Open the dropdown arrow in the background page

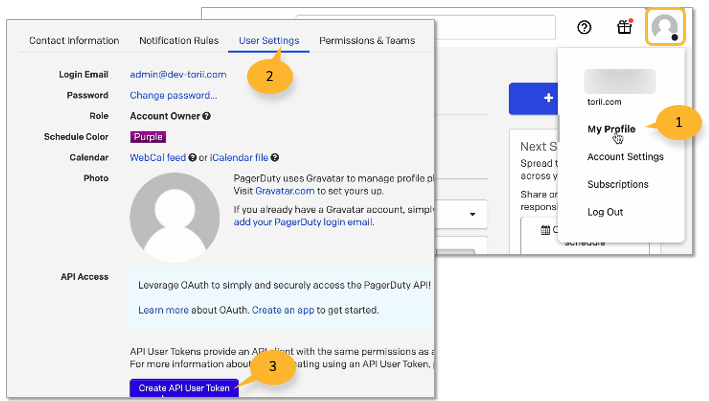[x=473, y=214]
